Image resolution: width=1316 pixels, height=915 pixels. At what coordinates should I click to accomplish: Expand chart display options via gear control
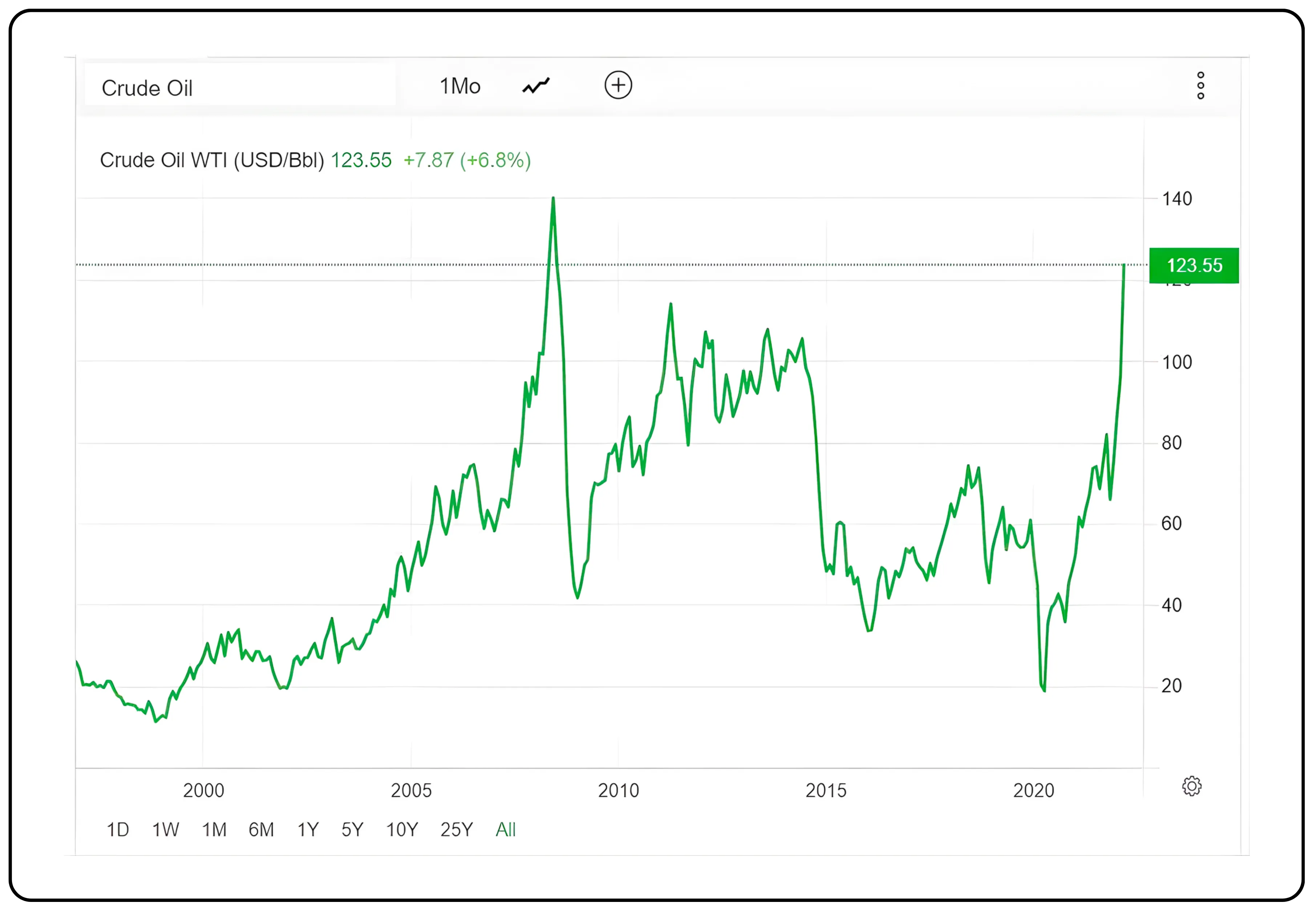pos(1193,786)
